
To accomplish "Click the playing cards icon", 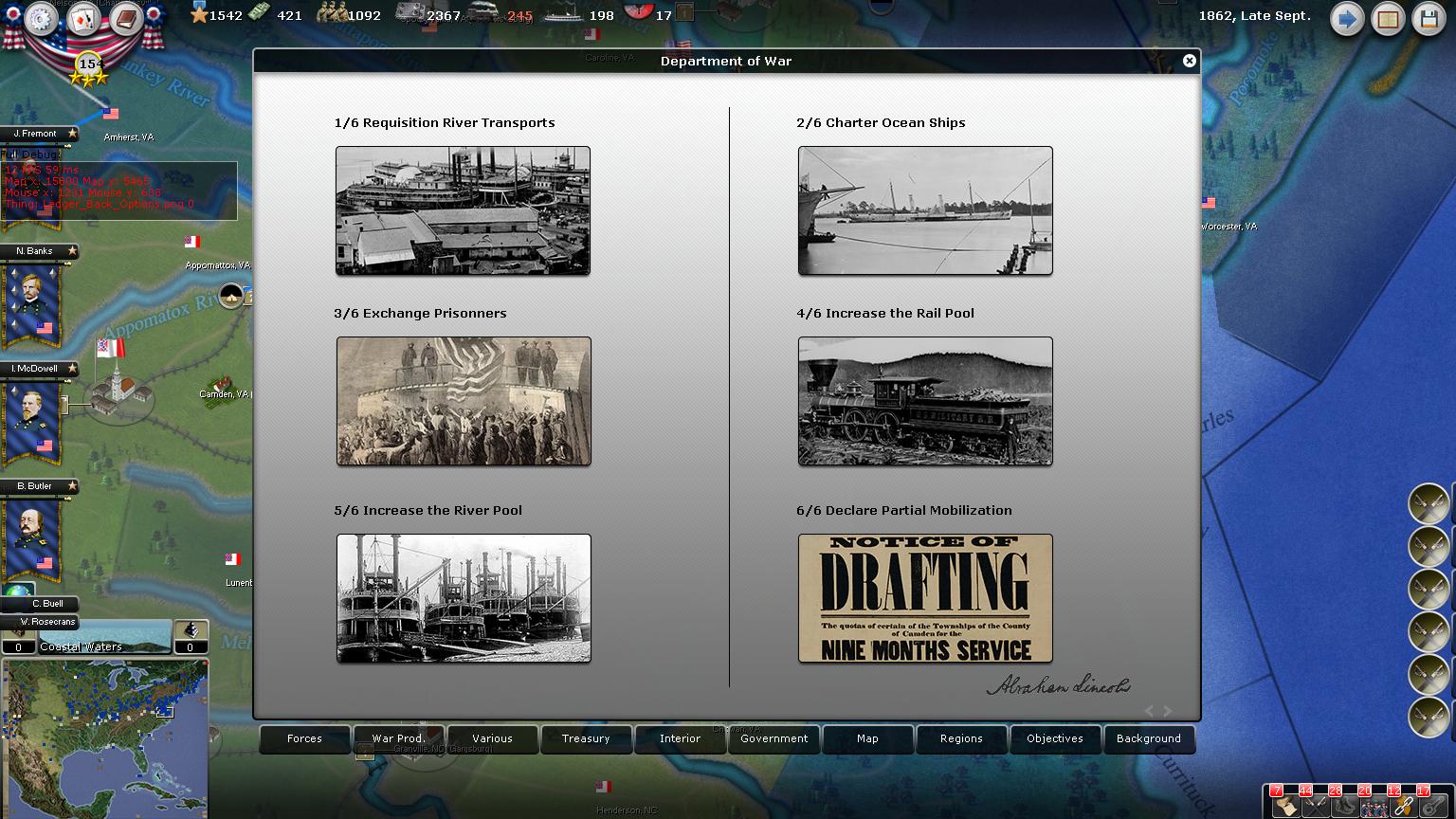I will (82, 19).
